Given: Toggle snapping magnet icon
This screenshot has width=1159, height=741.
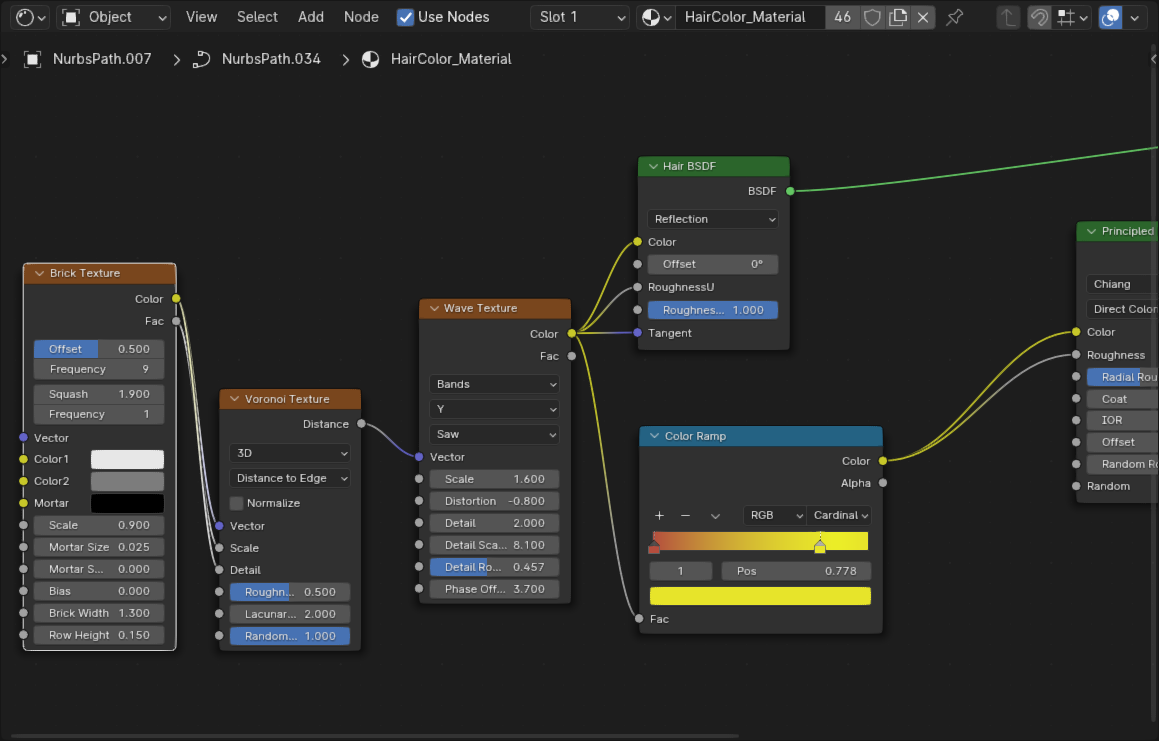Looking at the screenshot, I should tap(1039, 17).
